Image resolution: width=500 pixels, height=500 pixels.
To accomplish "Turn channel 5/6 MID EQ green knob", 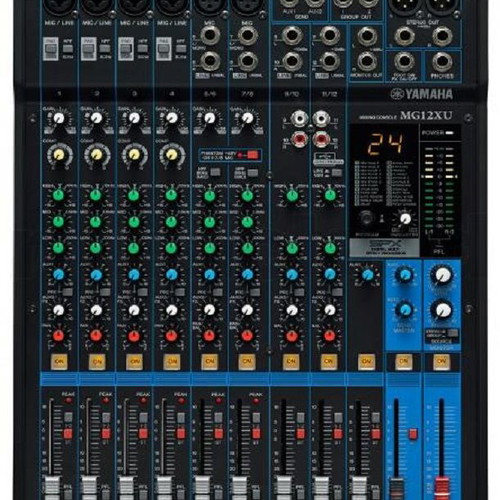I will pos(210,221).
